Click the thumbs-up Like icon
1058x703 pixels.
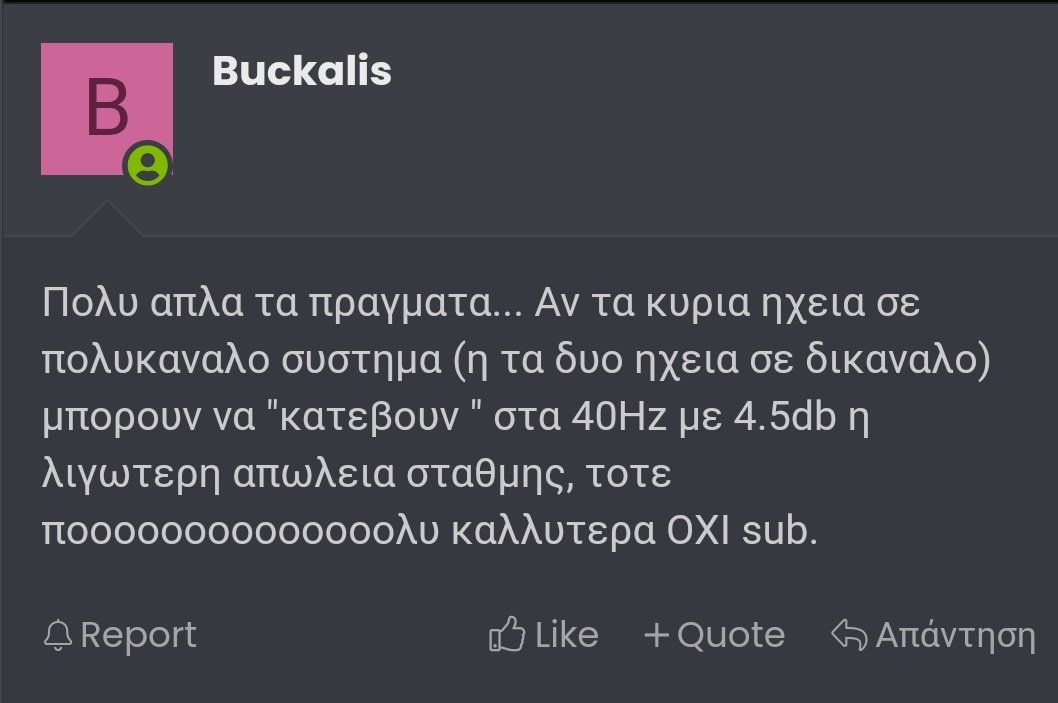point(507,634)
